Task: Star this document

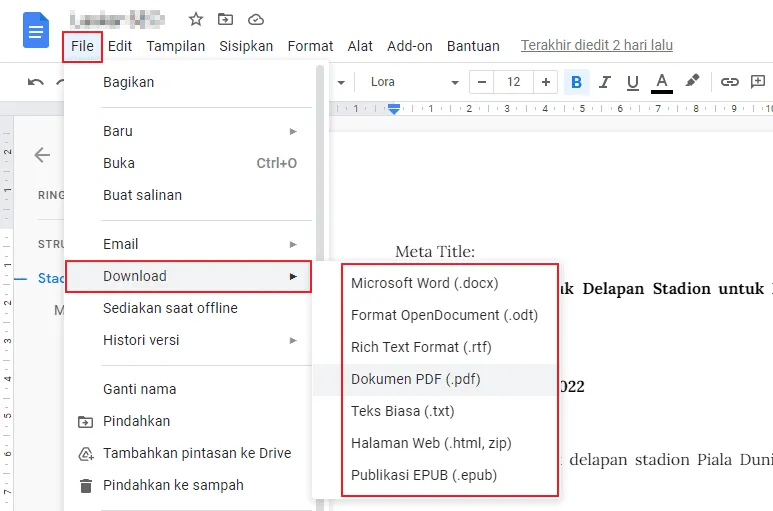Action: pos(196,19)
